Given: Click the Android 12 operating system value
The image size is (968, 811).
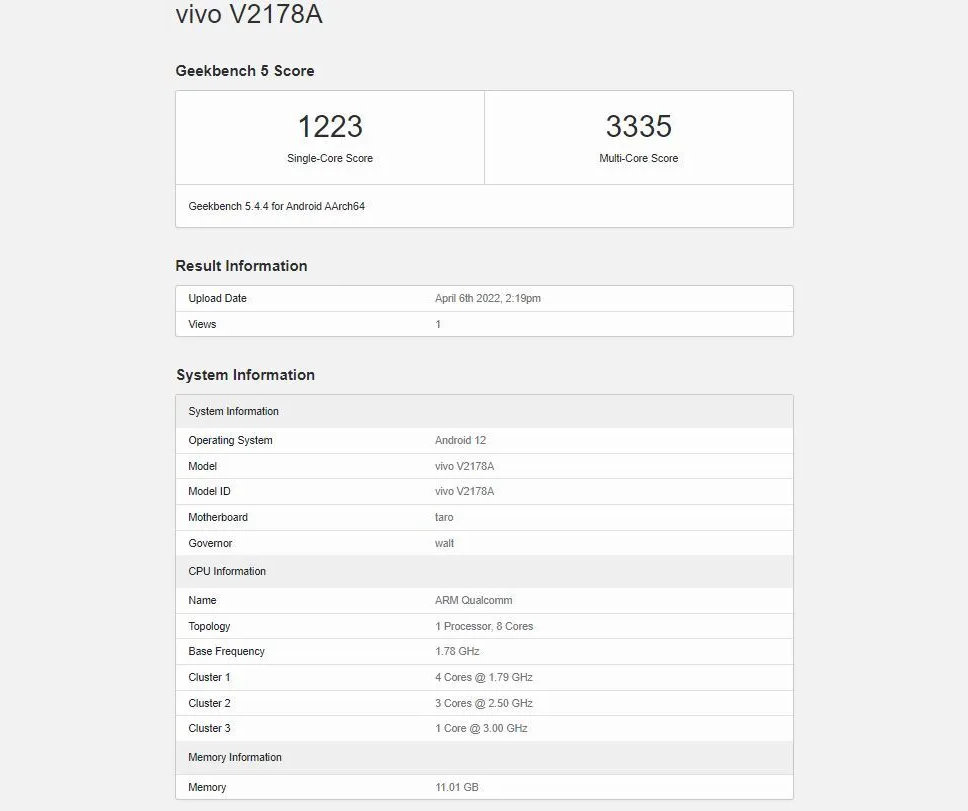Looking at the screenshot, I should click(460, 441).
